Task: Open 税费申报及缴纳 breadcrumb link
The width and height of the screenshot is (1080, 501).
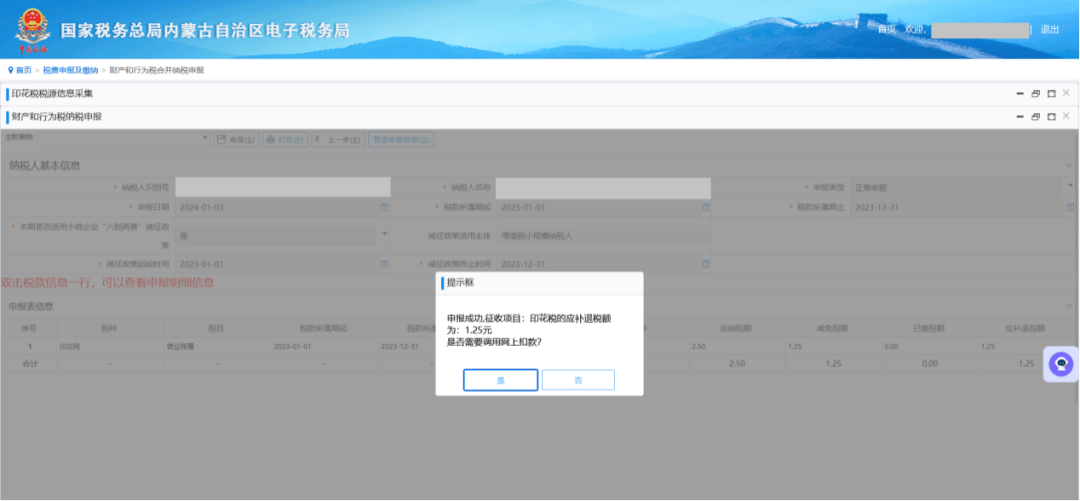Action: tap(70, 70)
